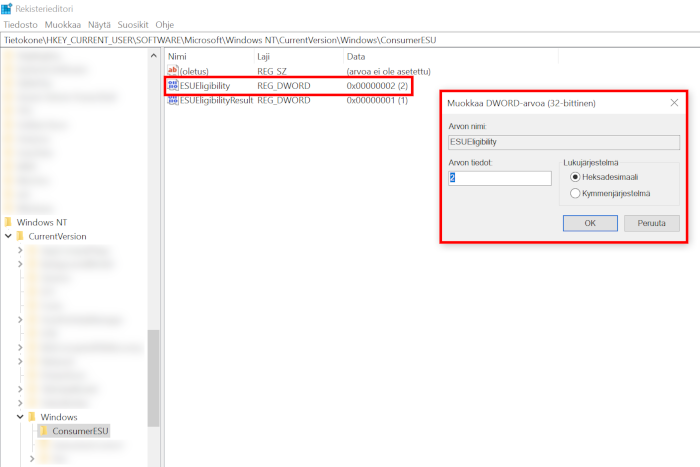700x467 pixels.
Task: Click the tree scroll-up arrow
Action: 154,56
